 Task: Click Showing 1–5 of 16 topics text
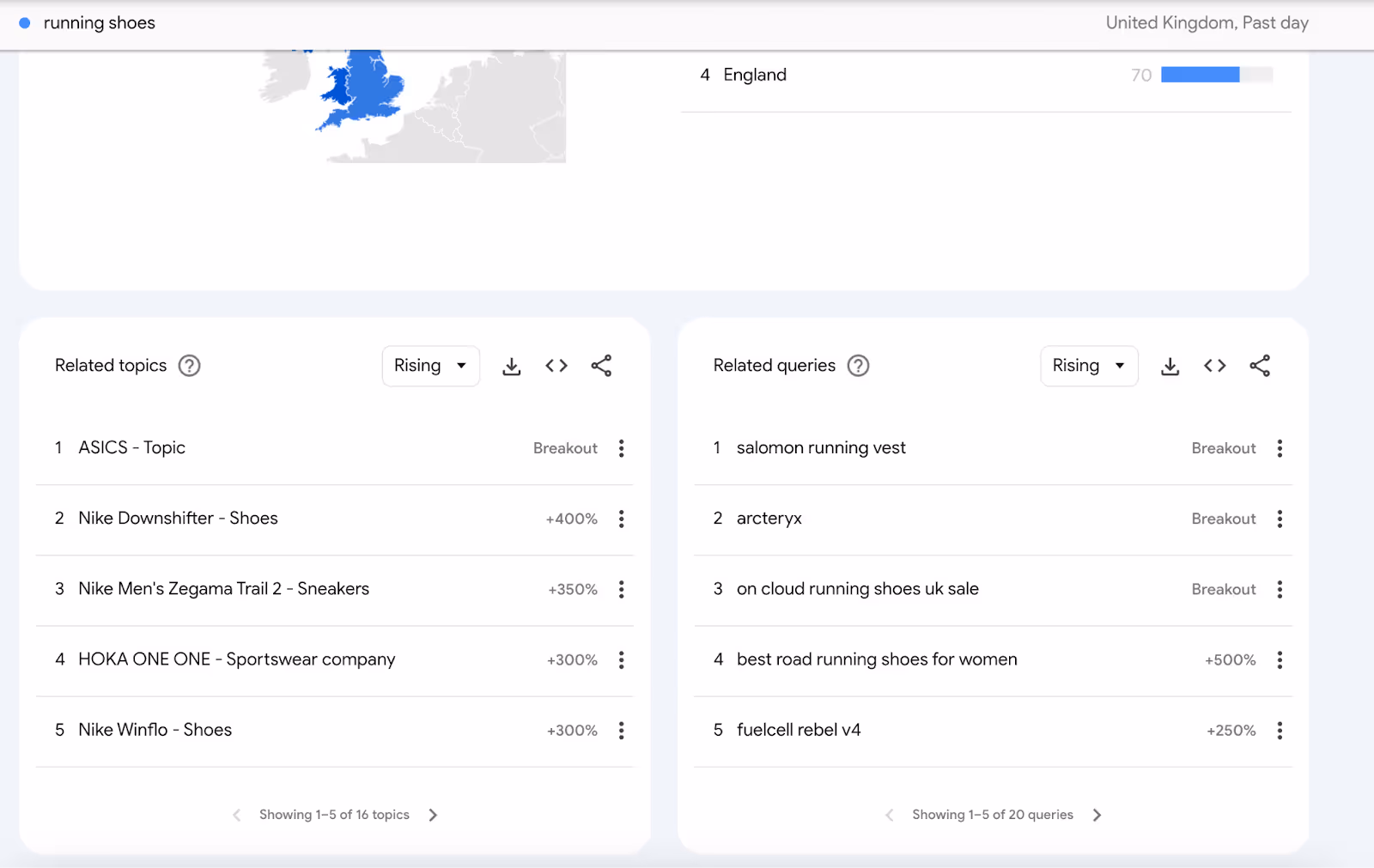(334, 815)
